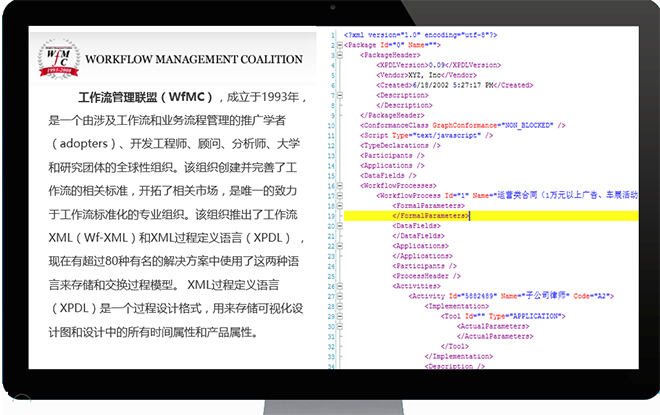Collapse the Implementation fold marker on line 28

click(340, 306)
